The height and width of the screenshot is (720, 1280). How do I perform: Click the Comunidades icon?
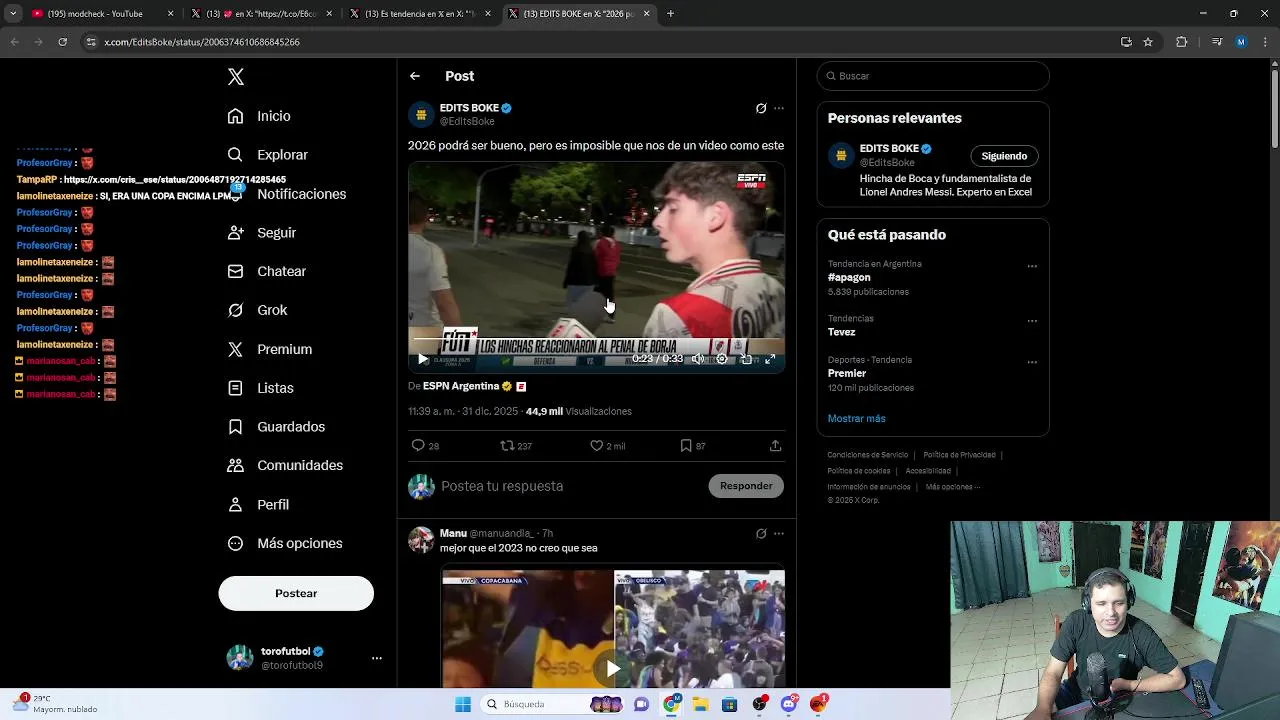pos(235,465)
